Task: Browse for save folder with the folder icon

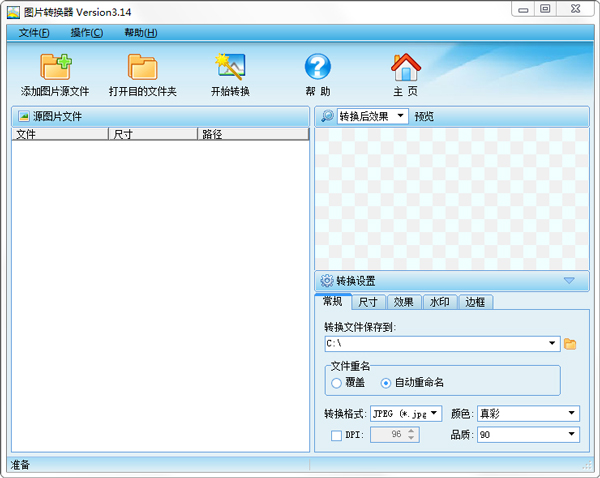Action: 570,344
